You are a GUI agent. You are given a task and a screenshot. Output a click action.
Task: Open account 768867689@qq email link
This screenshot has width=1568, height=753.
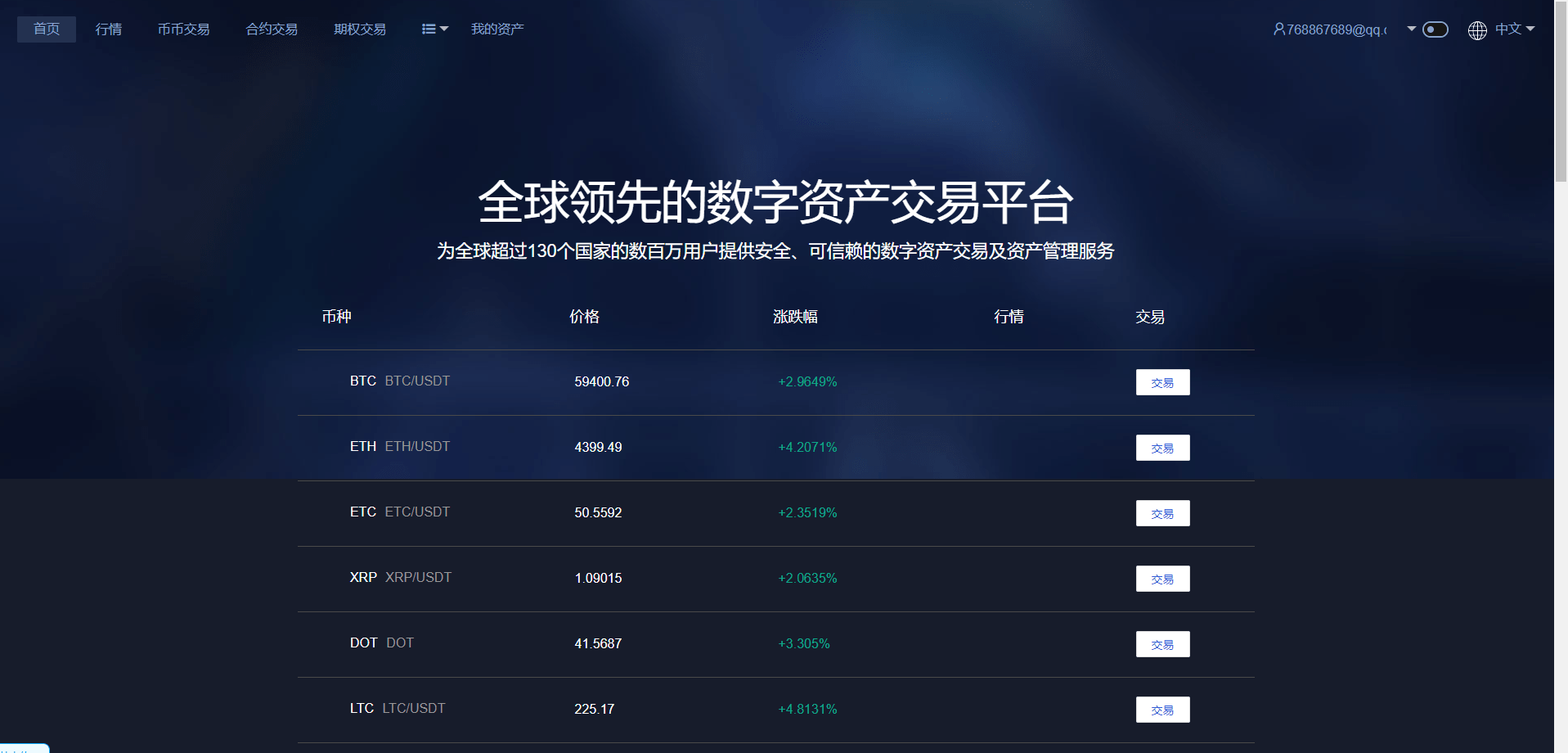click(1337, 29)
